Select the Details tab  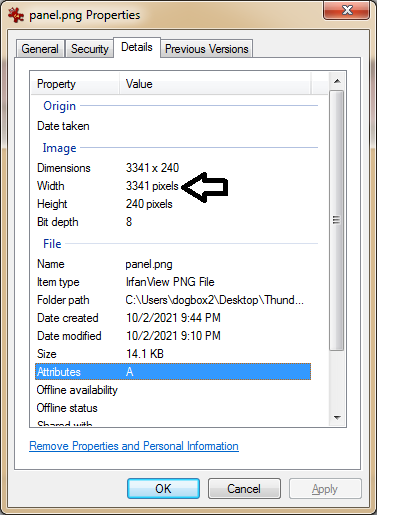click(x=137, y=47)
